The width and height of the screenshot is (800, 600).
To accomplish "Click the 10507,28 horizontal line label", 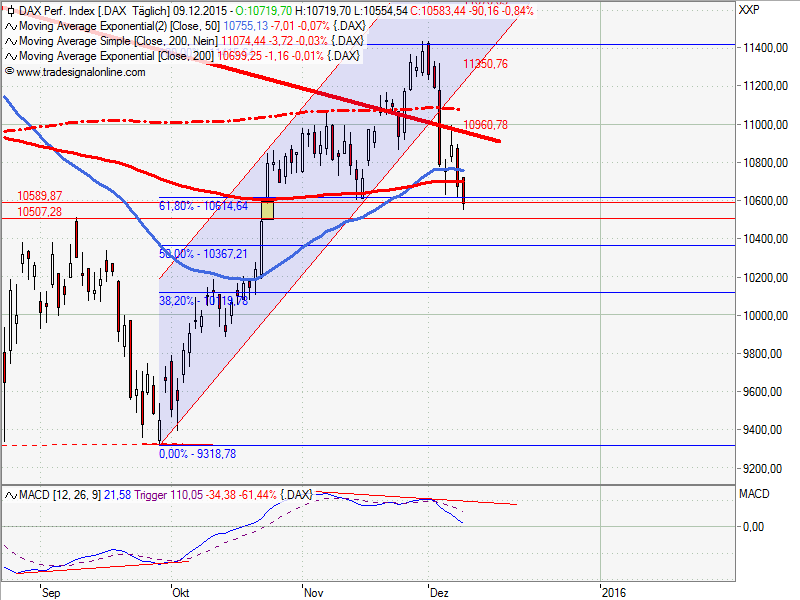I will coord(40,211).
